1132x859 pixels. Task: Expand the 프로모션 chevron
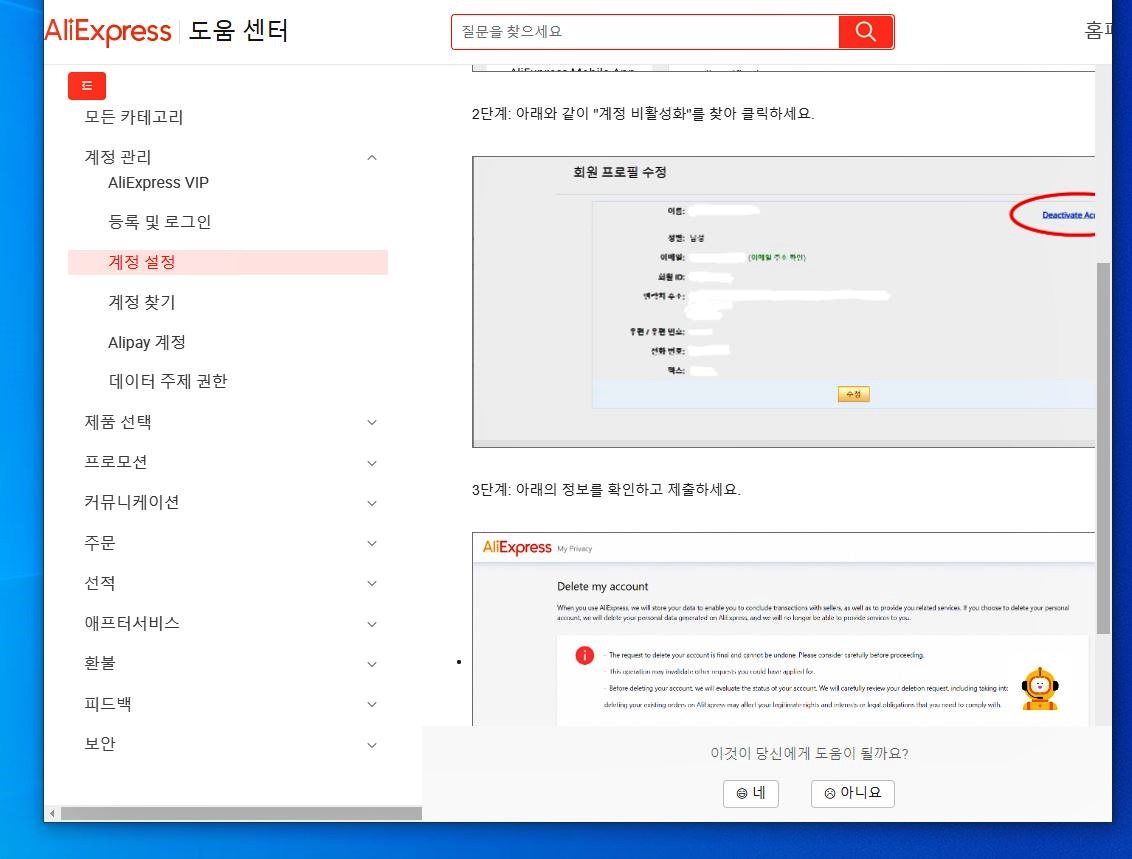coord(372,463)
